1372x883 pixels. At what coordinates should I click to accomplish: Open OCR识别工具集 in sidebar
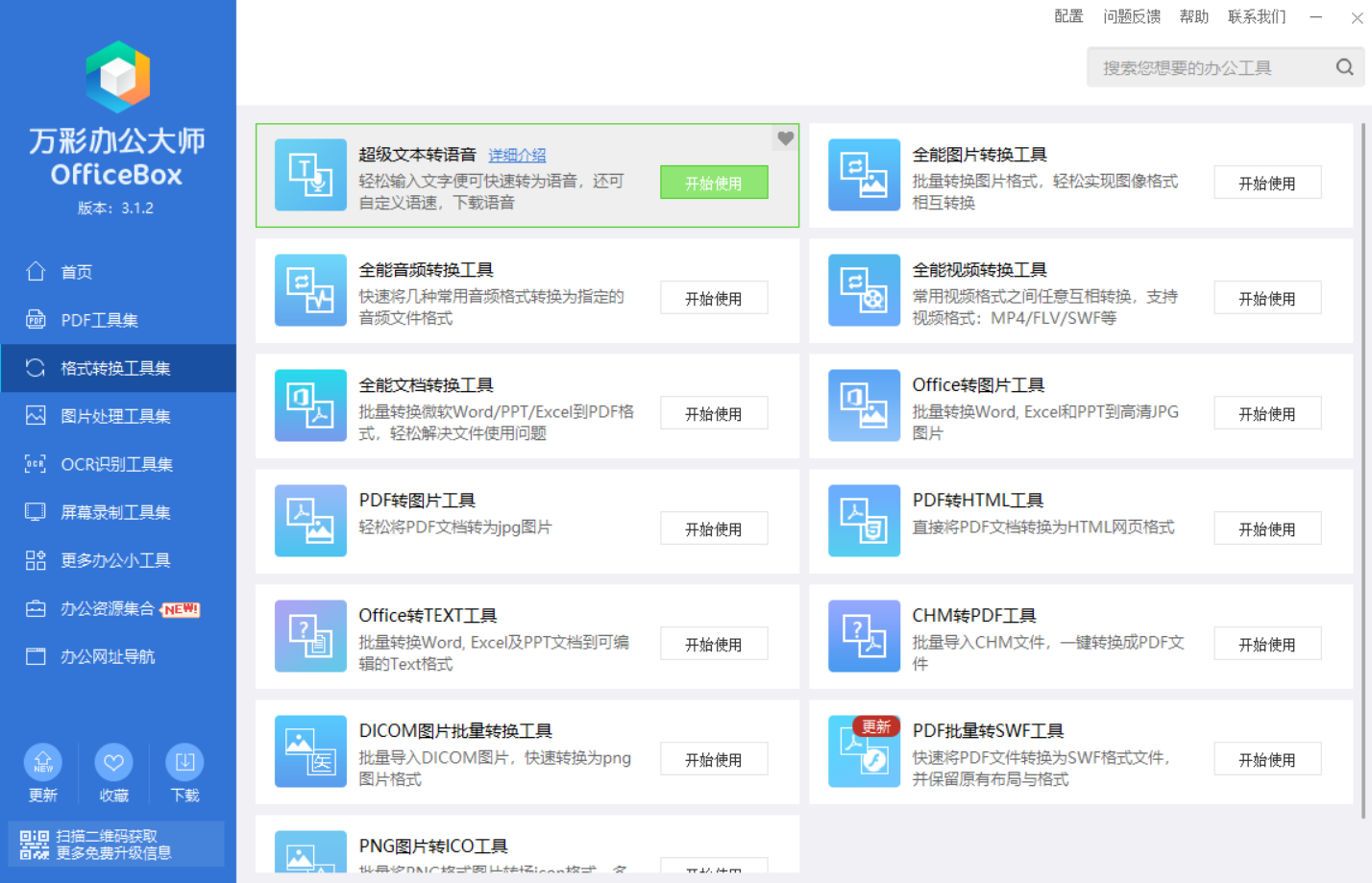coord(118,464)
